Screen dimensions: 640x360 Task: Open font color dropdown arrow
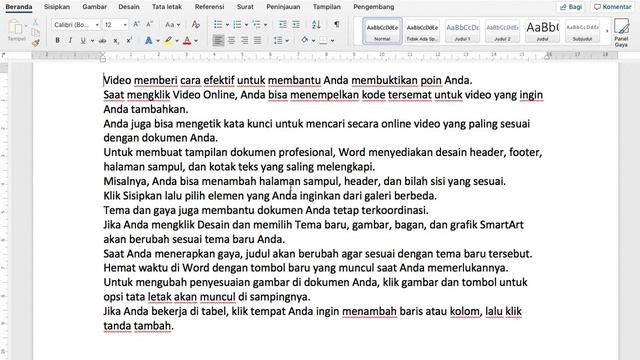[x=196, y=41]
